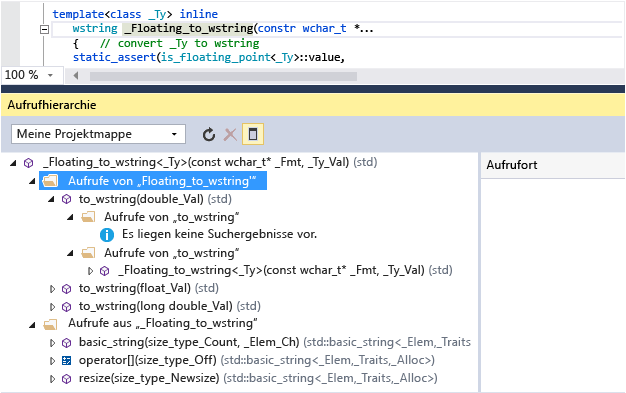Select the to_wstring(float_Val) row
Viewport: 626px width, 393px height.
[x=149, y=288]
